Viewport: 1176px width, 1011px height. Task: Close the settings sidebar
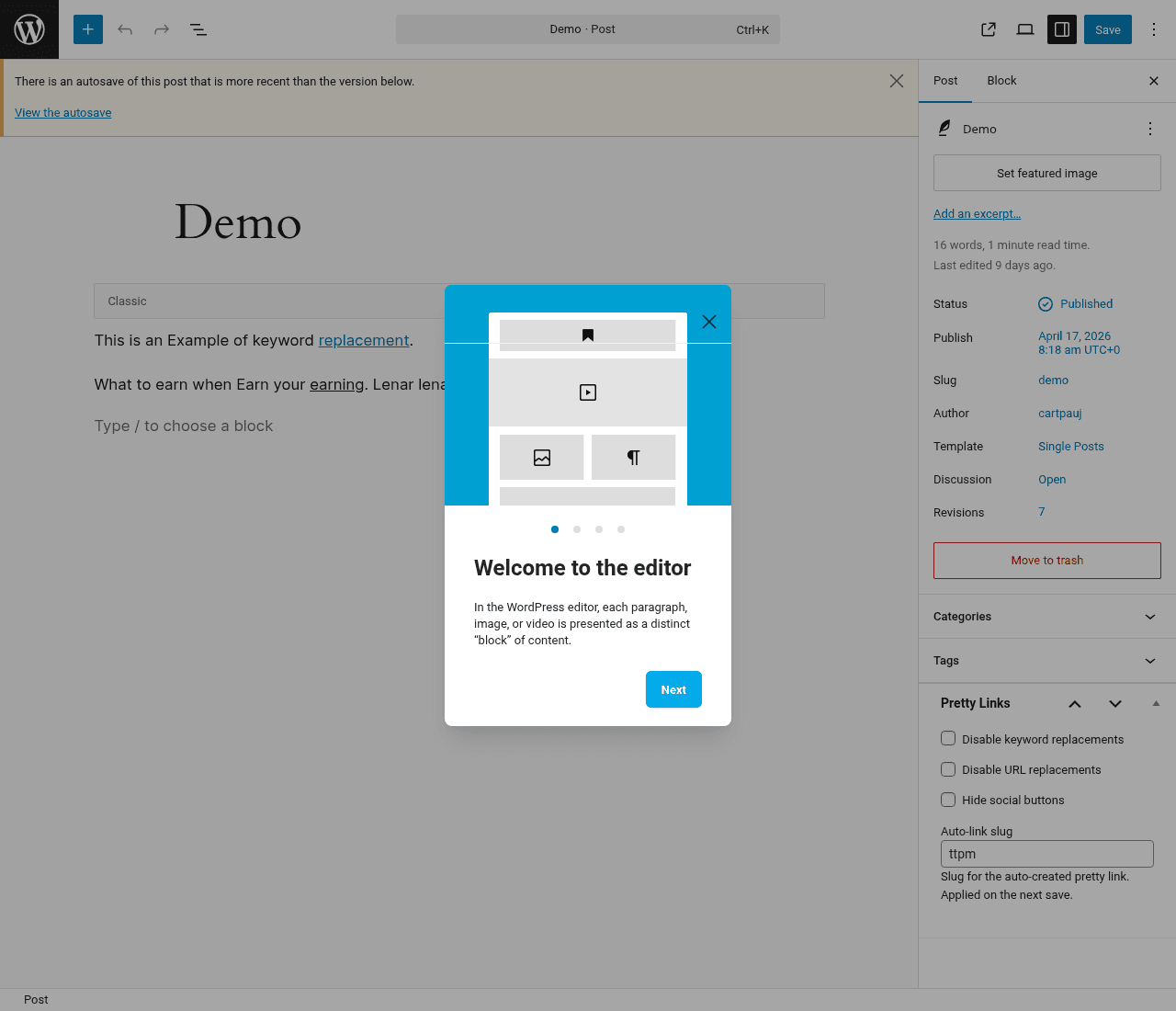click(x=1154, y=81)
